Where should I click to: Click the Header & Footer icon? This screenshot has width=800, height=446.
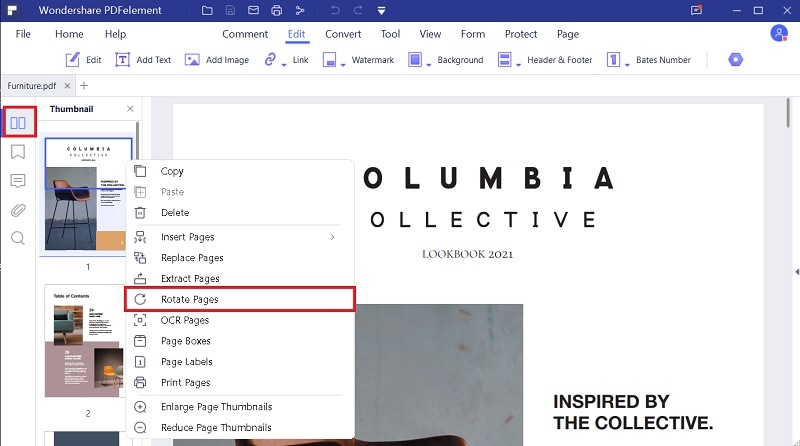(505, 60)
